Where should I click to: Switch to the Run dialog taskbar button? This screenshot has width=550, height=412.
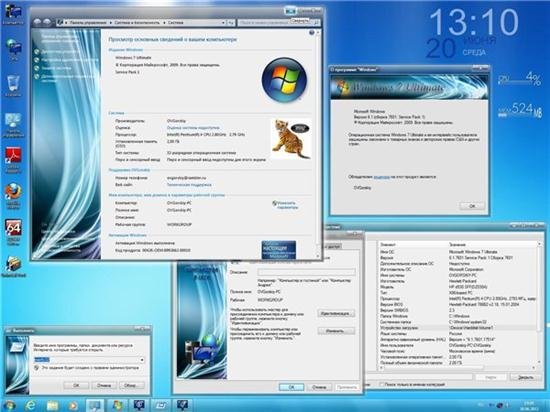coord(161,405)
